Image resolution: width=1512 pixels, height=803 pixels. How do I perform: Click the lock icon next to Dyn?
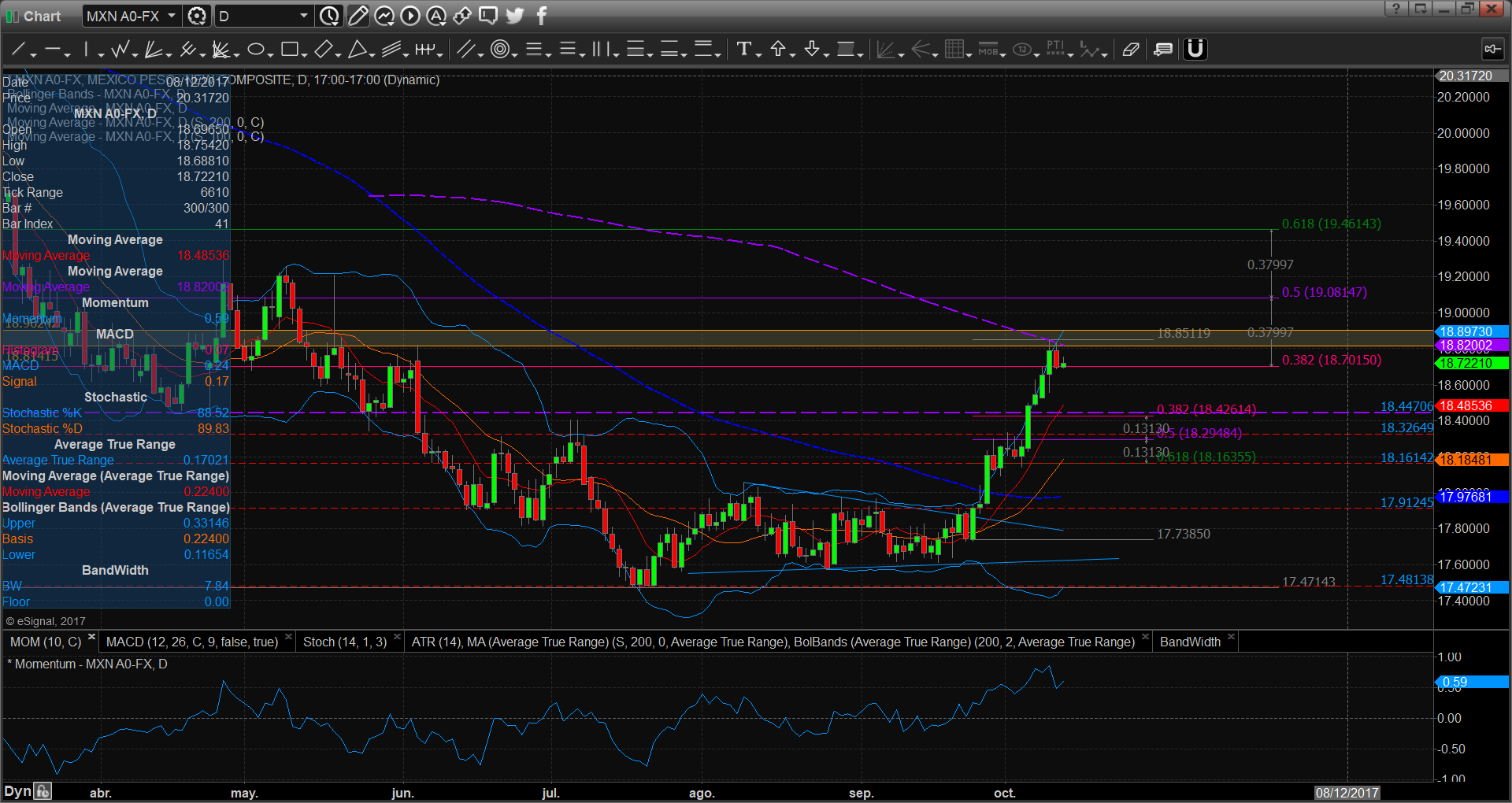43,791
